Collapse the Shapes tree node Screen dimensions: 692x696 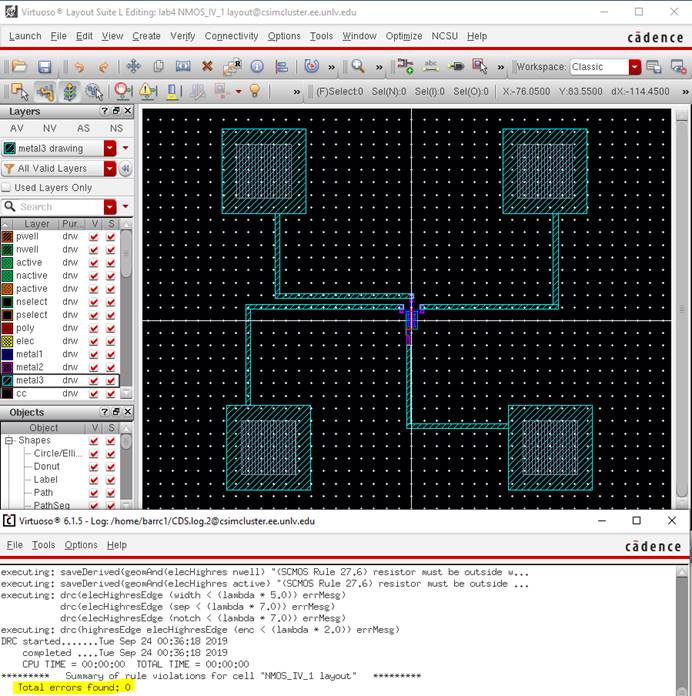click(8, 441)
